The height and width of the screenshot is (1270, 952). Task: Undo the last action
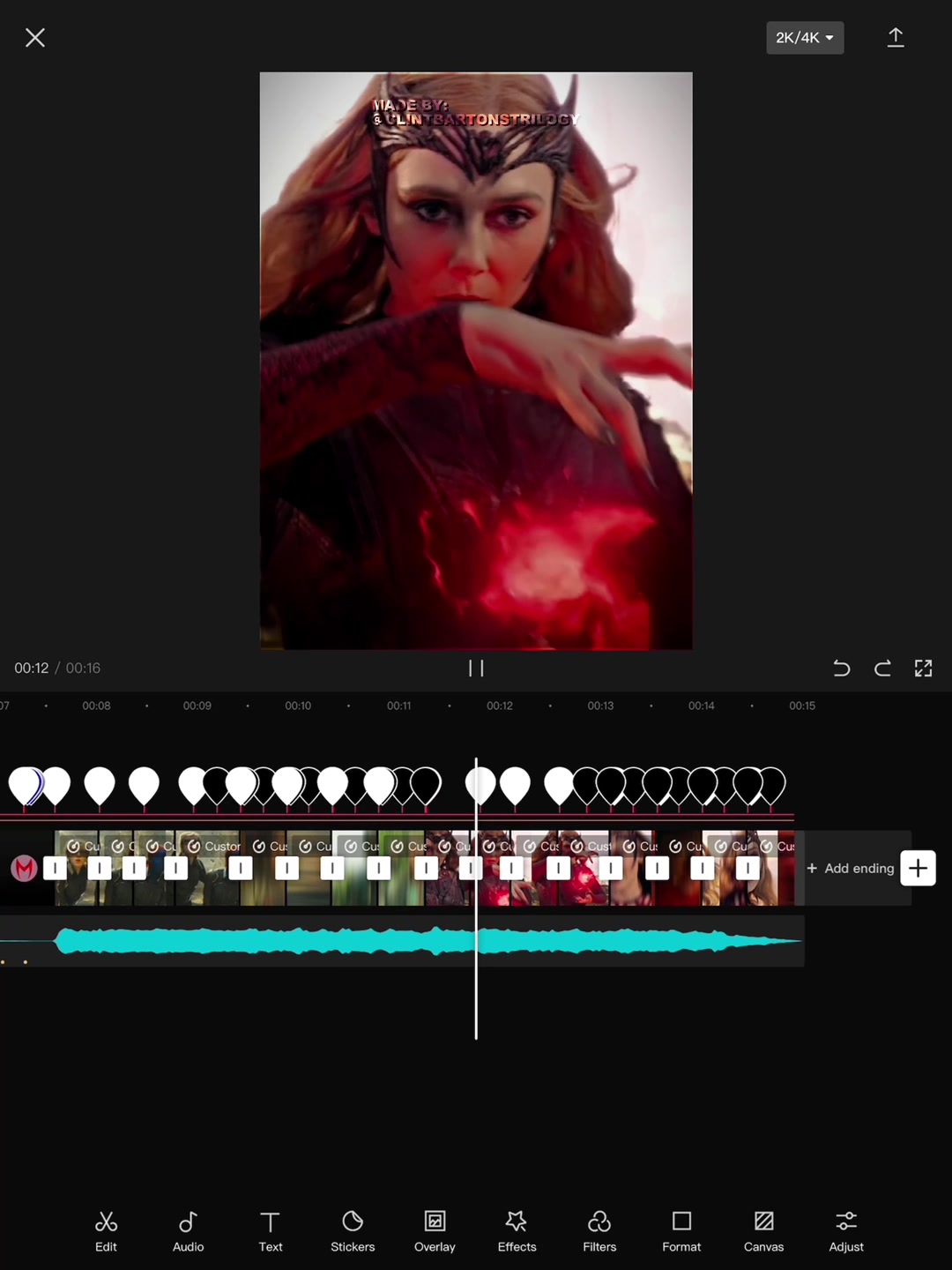pyautogui.click(x=842, y=669)
